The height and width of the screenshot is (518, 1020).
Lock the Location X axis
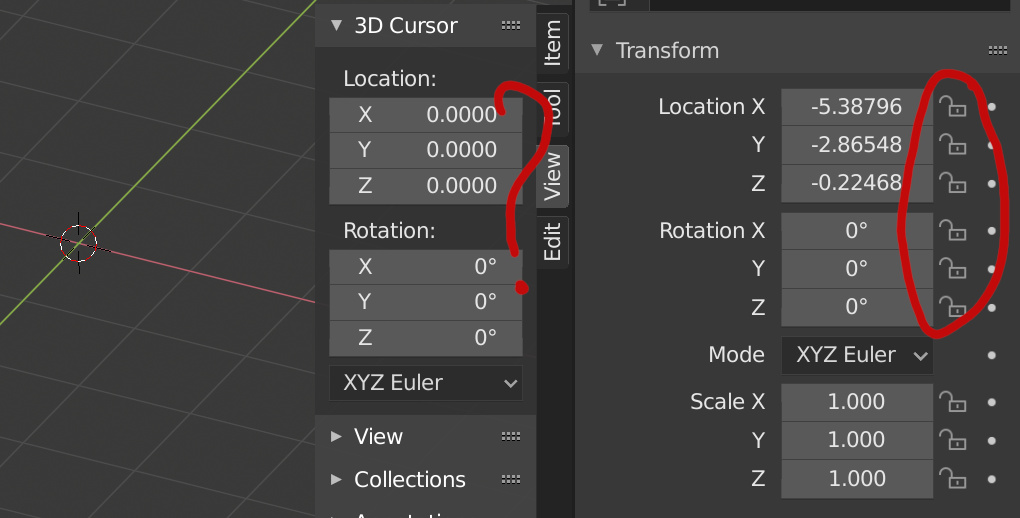point(953,106)
